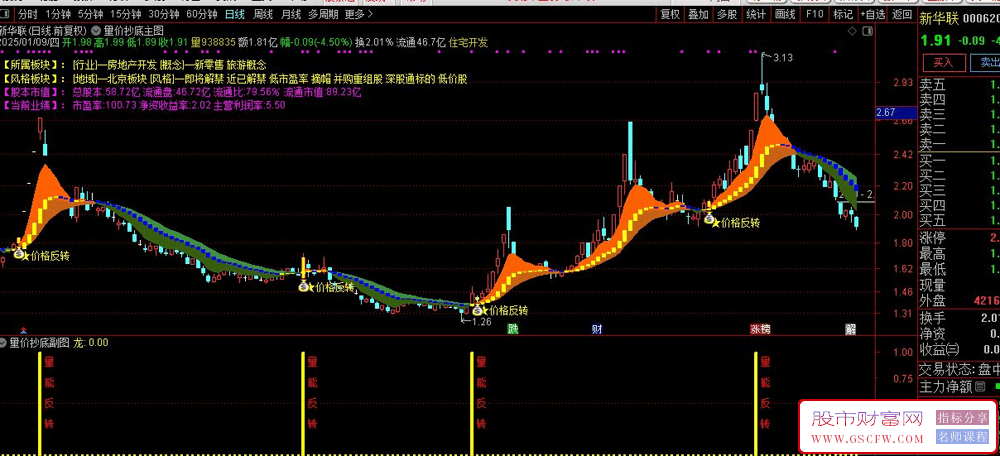Expand the 更多 period options
Screen dimensions: 1000x456
359,14
